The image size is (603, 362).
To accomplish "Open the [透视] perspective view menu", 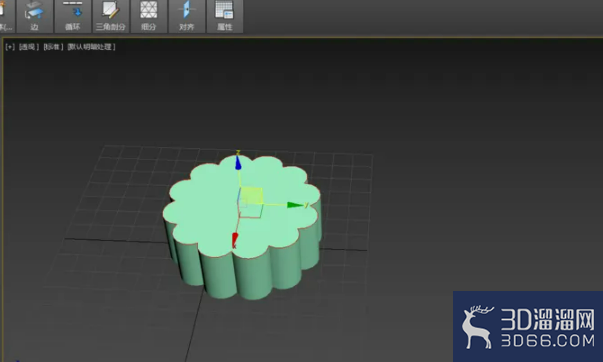I will coord(29,47).
